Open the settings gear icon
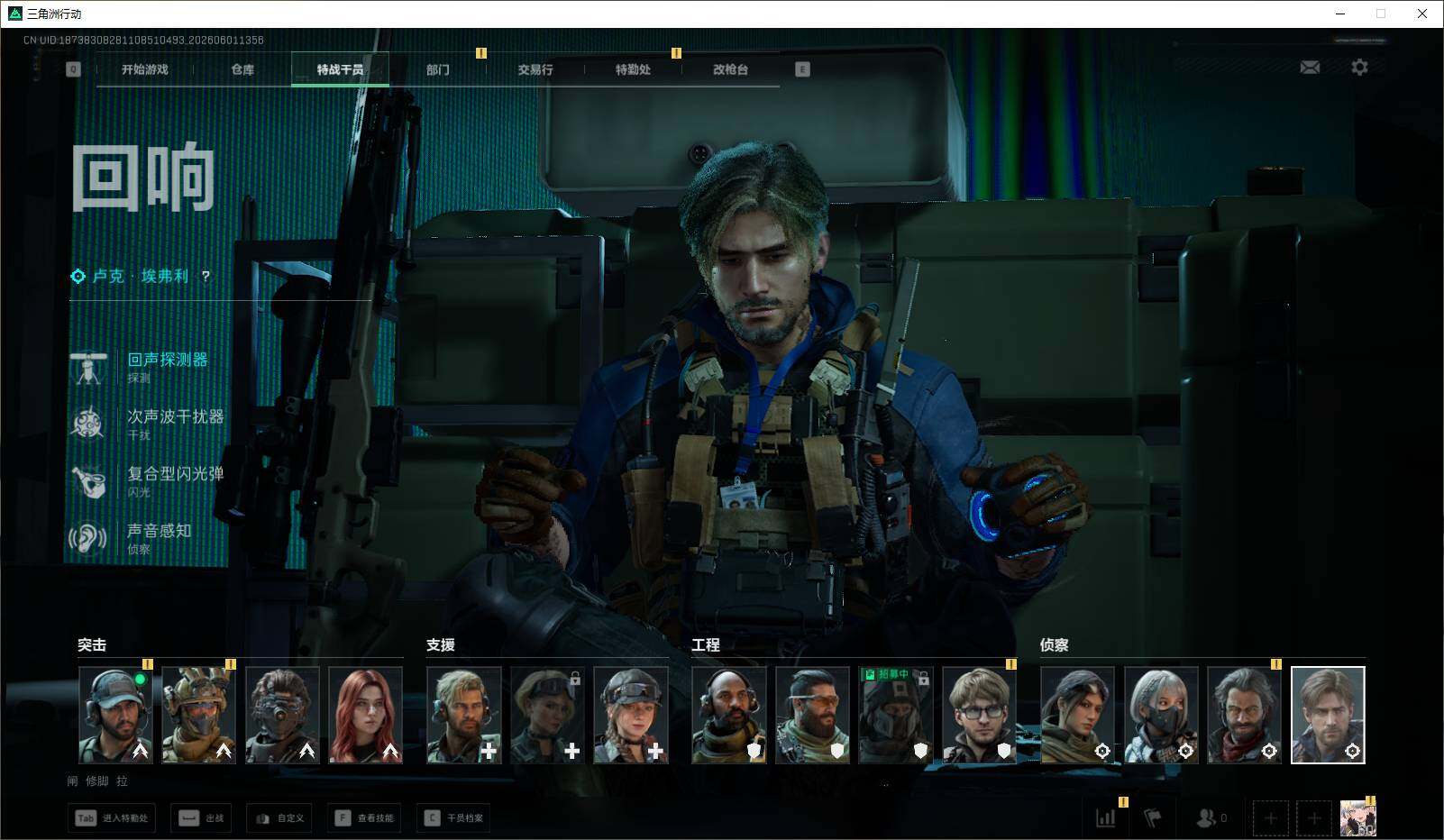This screenshot has width=1444, height=840. [x=1359, y=68]
